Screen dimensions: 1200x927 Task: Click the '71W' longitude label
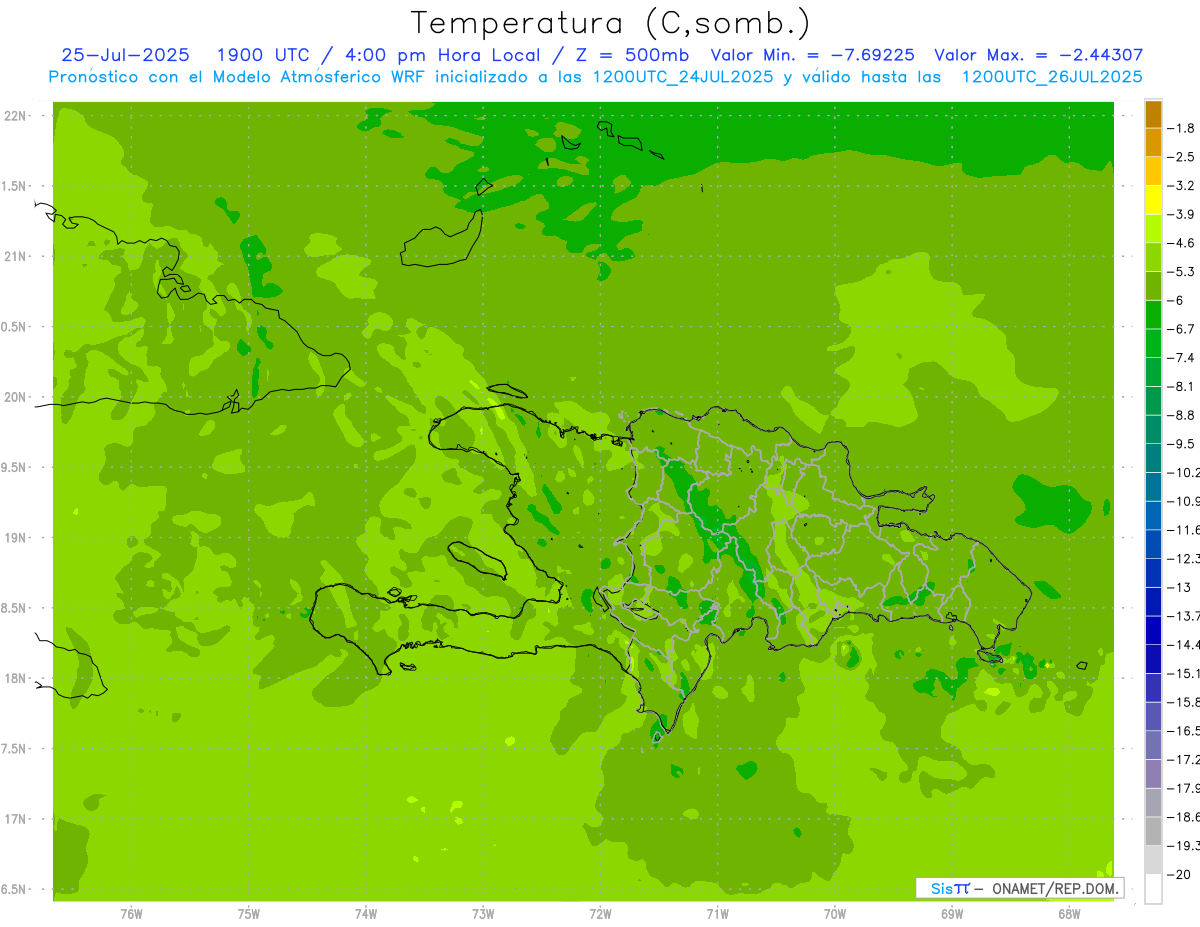coord(717,914)
